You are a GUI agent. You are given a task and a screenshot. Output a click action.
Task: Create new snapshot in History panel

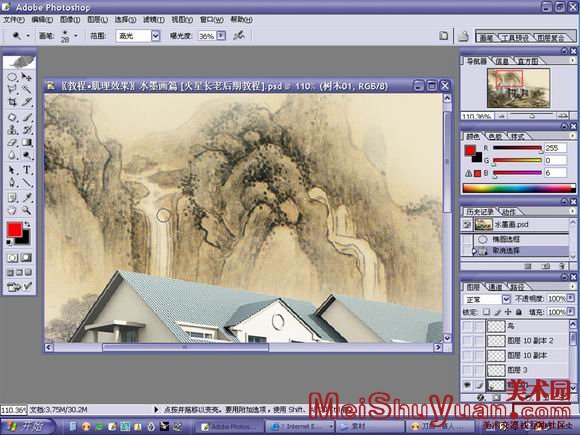point(546,266)
